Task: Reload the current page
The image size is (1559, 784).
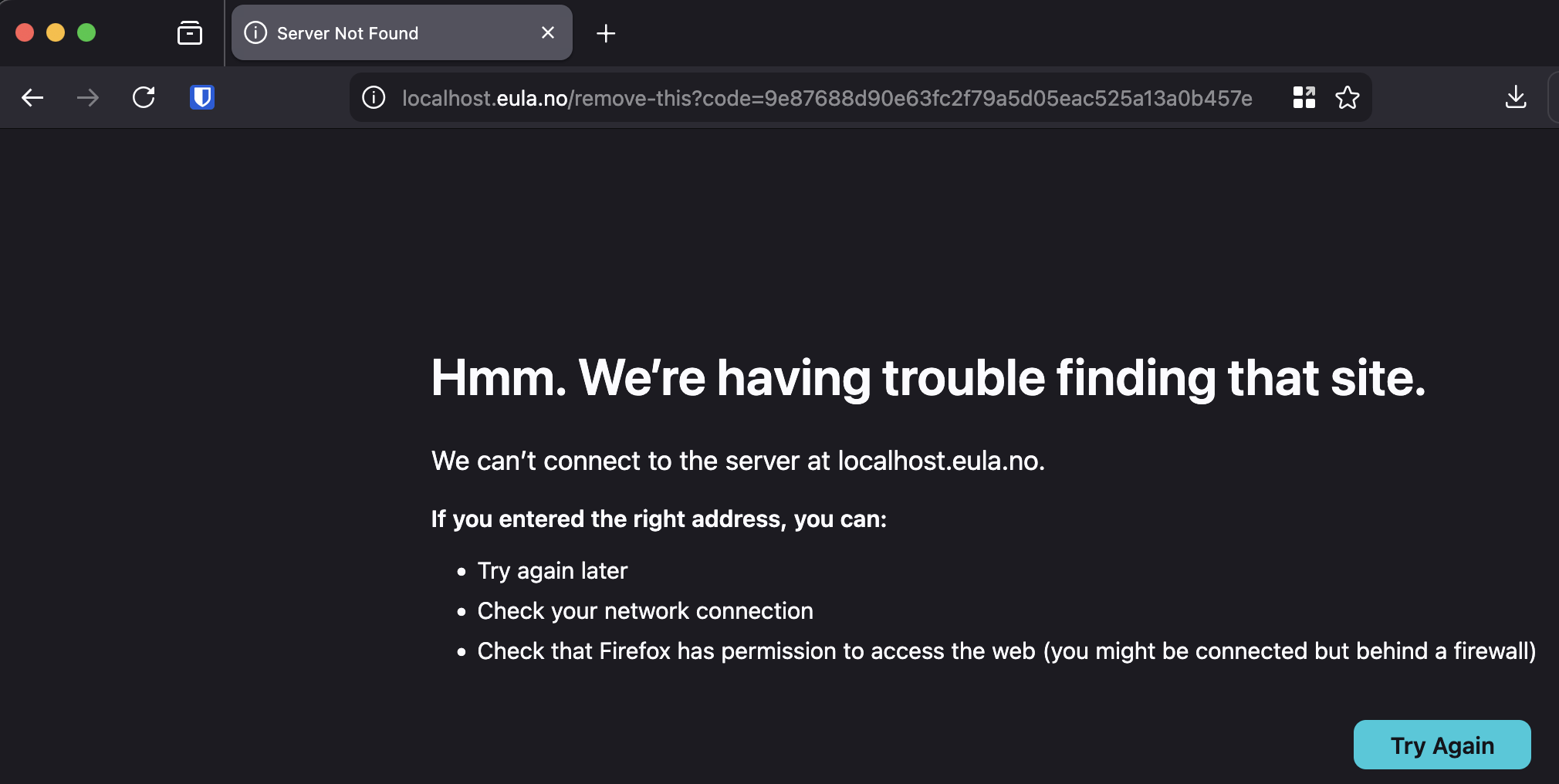Action: pos(144,97)
